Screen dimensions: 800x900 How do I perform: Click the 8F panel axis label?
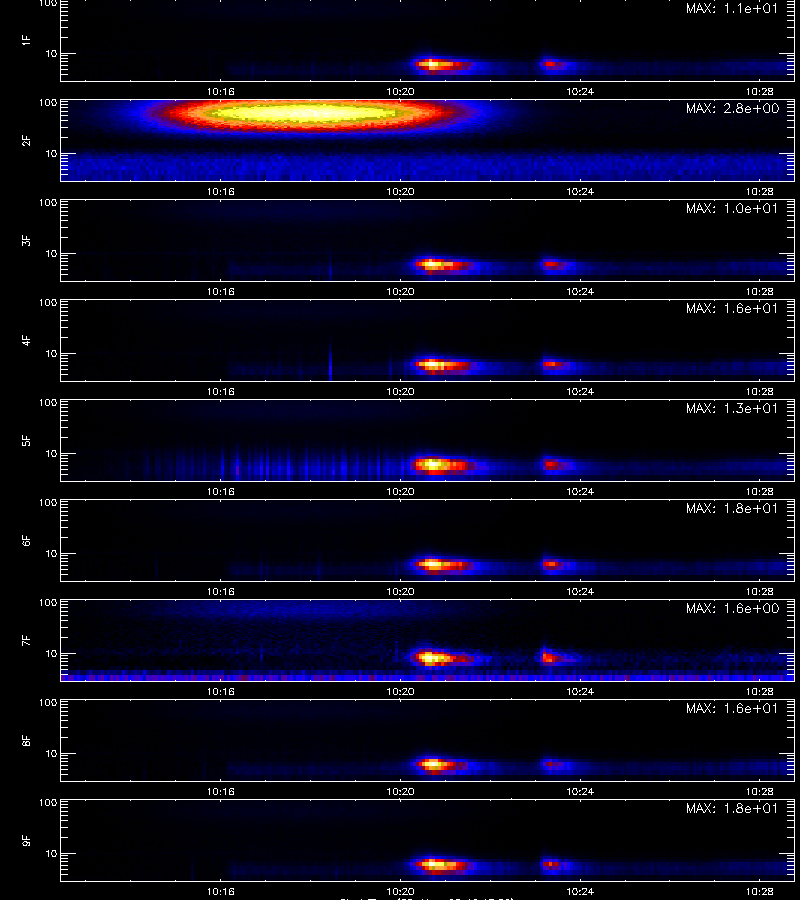click(x=26, y=740)
